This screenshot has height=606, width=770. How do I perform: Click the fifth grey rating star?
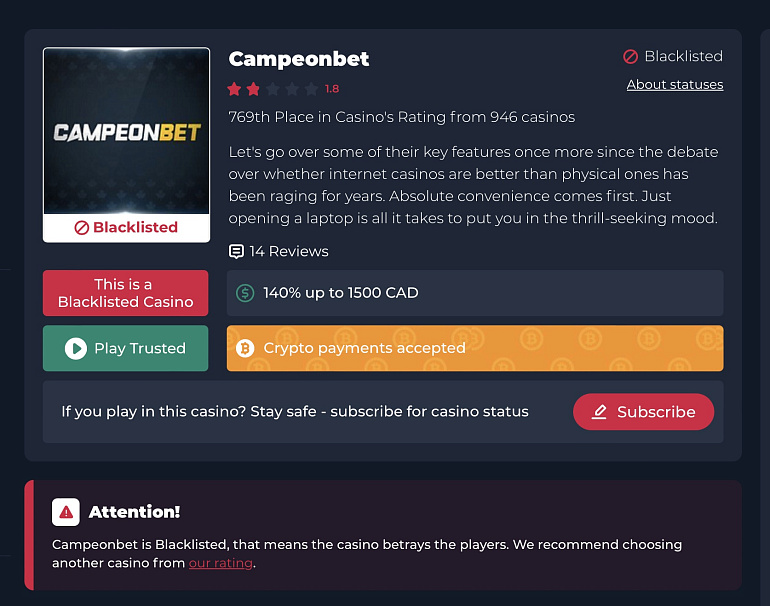coord(311,89)
